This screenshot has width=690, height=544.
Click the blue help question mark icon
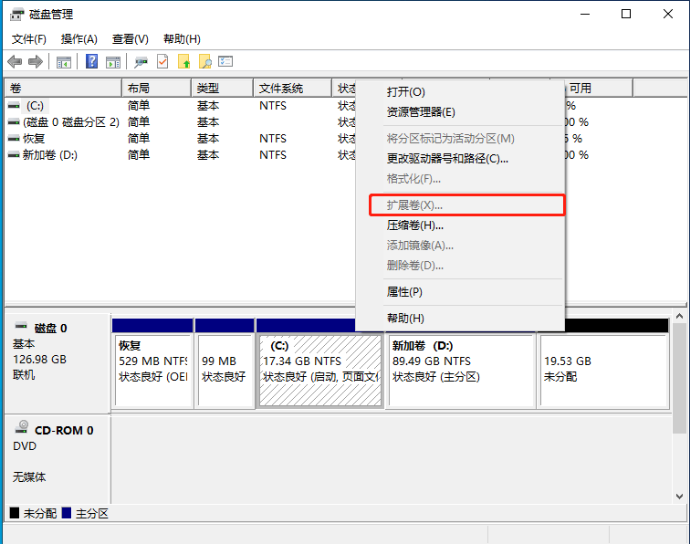pyautogui.click(x=91, y=62)
